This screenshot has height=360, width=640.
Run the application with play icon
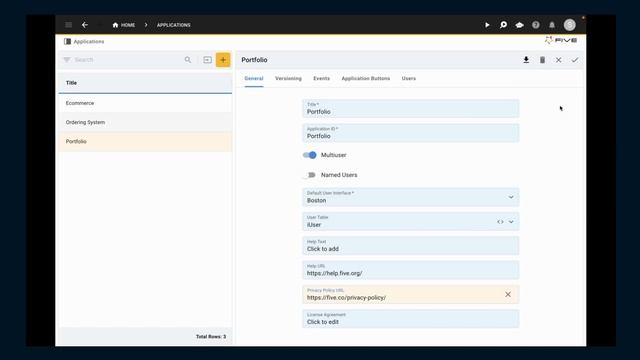pos(487,25)
